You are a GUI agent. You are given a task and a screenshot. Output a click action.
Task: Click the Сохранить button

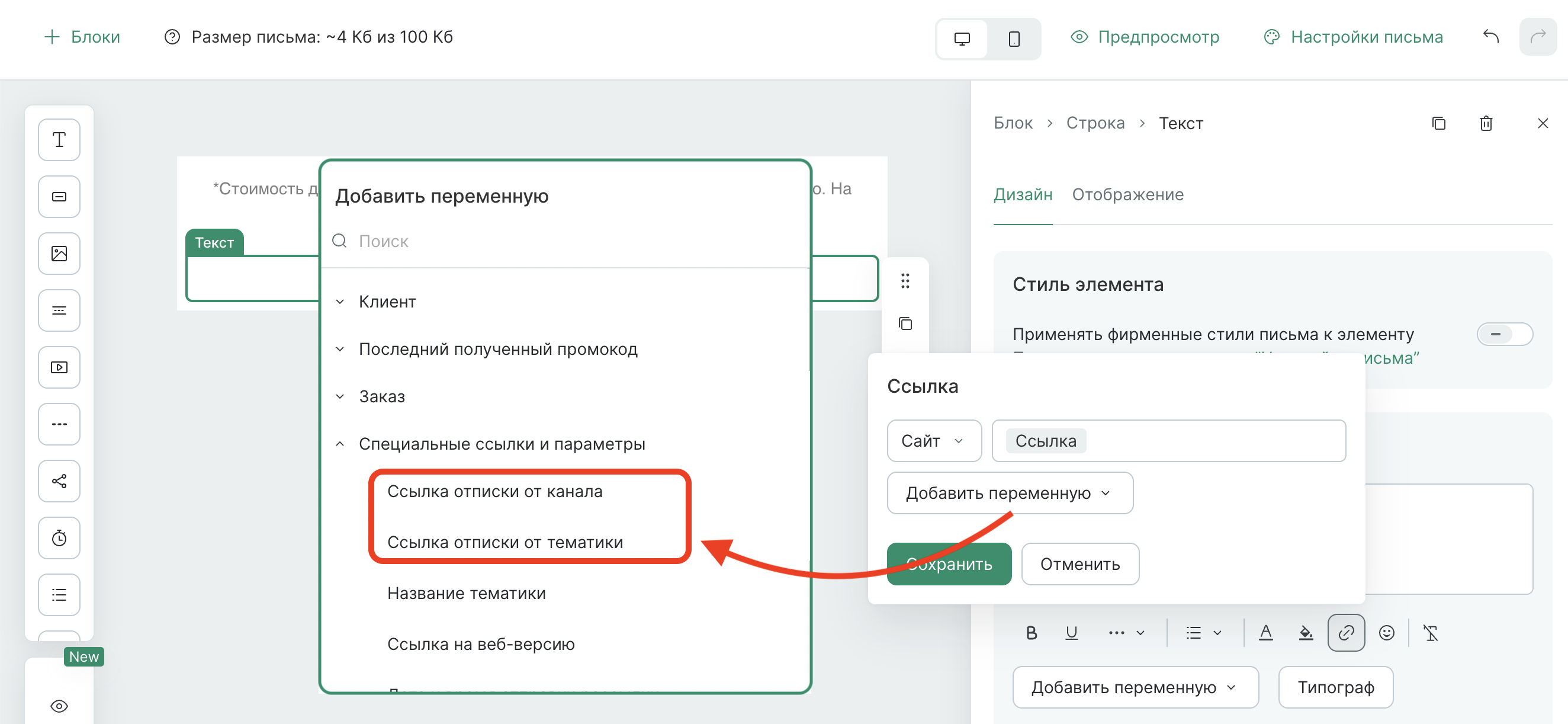tap(949, 565)
